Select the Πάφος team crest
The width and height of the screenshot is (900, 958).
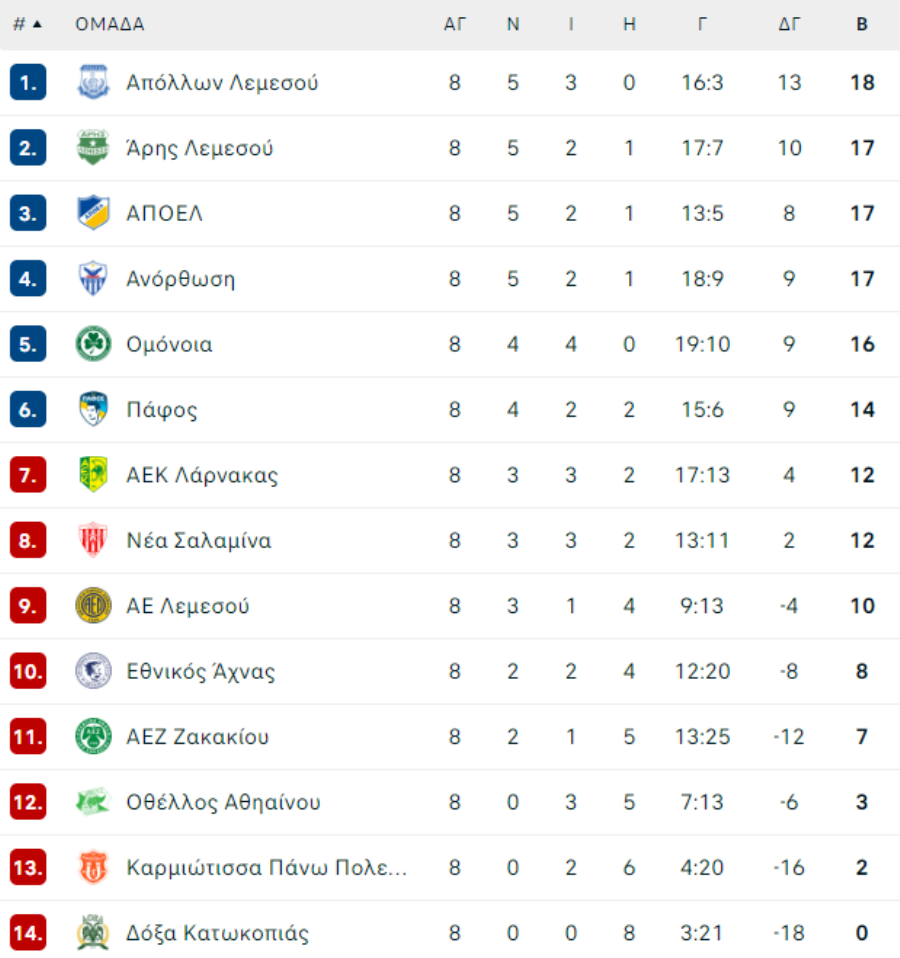pyautogui.click(x=93, y=409)
